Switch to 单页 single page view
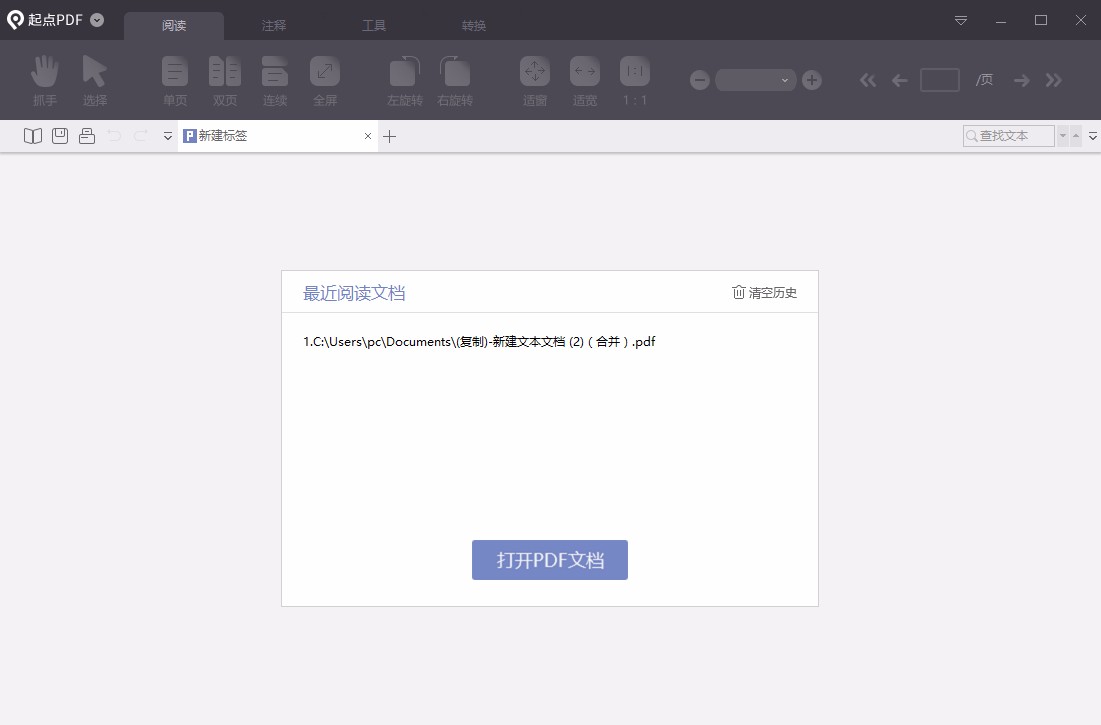The image size is (1101, 725). (x=174, y=80)
